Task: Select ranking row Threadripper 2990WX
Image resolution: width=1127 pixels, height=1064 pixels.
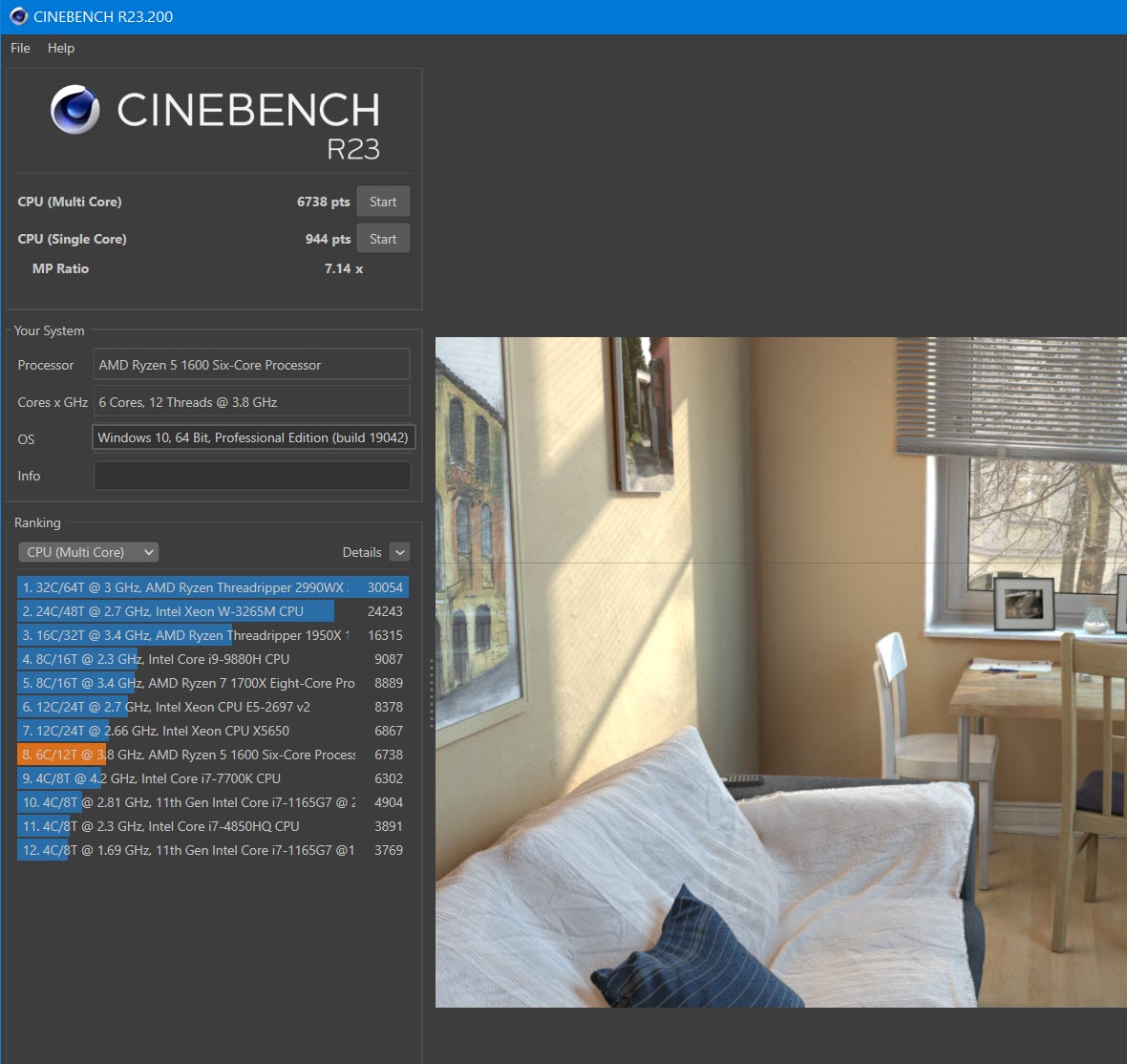Action: click(213, 587)
